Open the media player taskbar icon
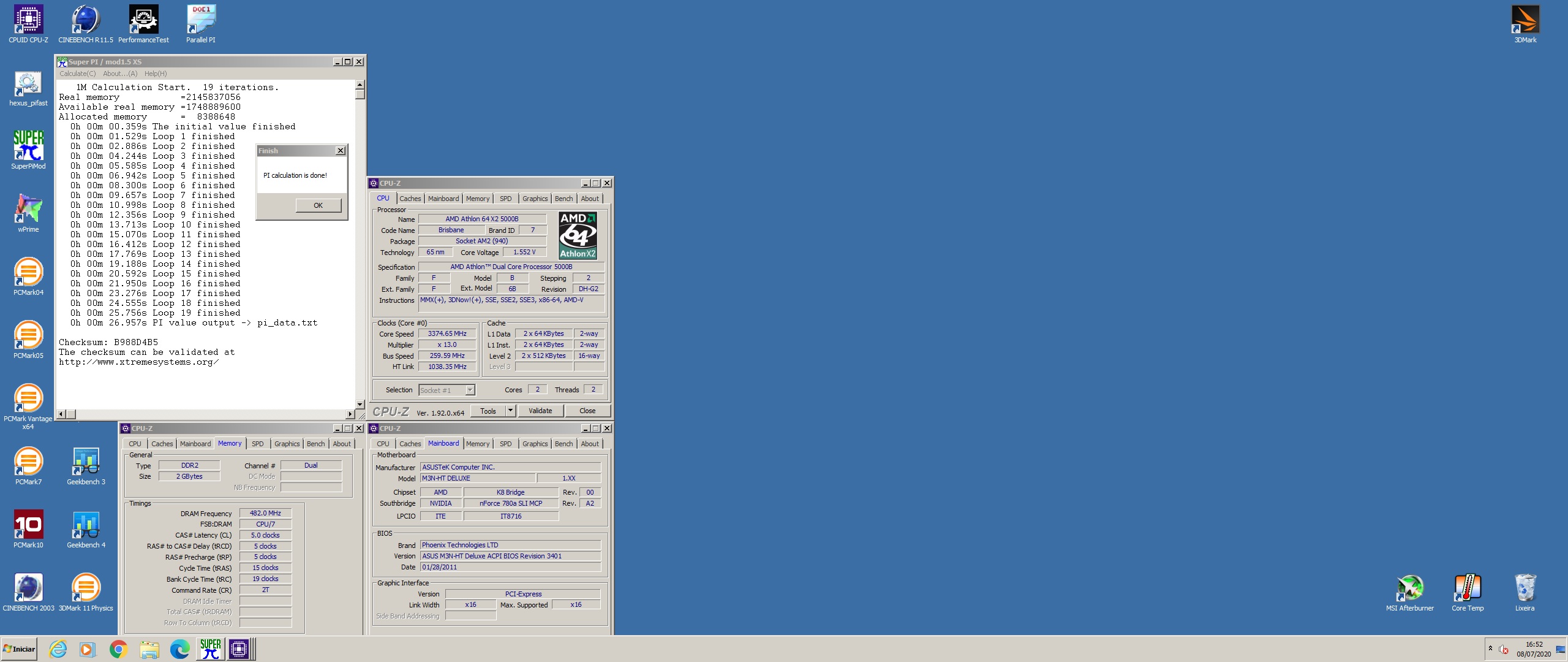Viewport: 1568px width, 662px height. point(88,649)
